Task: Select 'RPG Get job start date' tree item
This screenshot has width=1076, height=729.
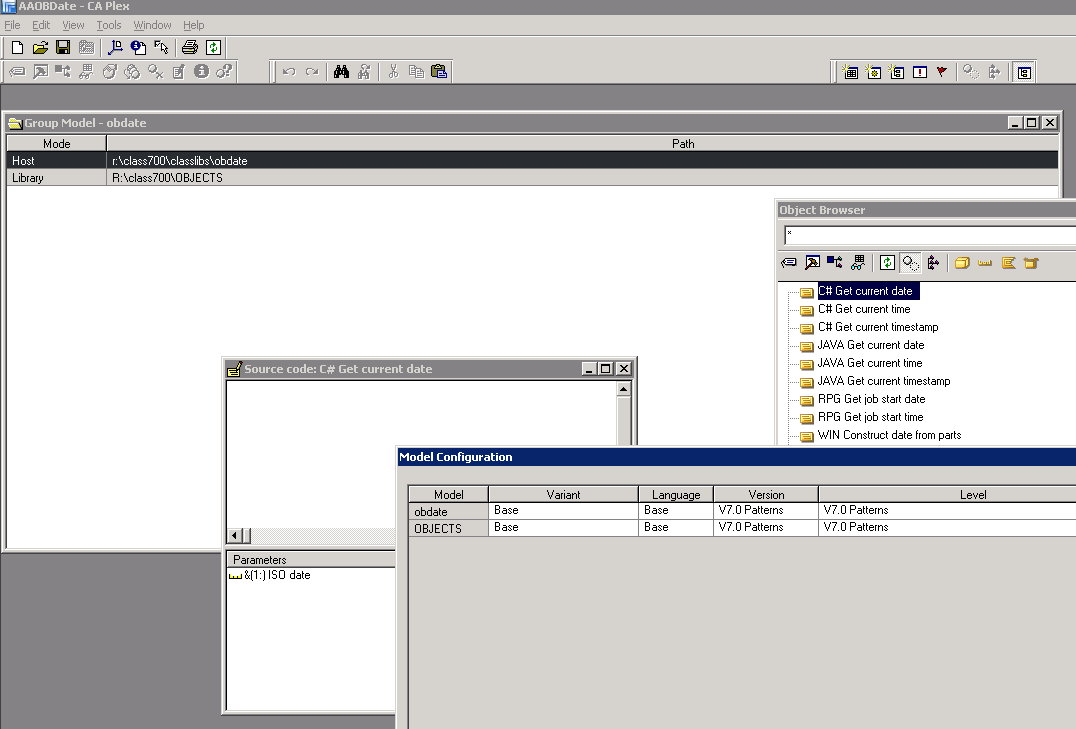Action: click(x=872, y=399)
